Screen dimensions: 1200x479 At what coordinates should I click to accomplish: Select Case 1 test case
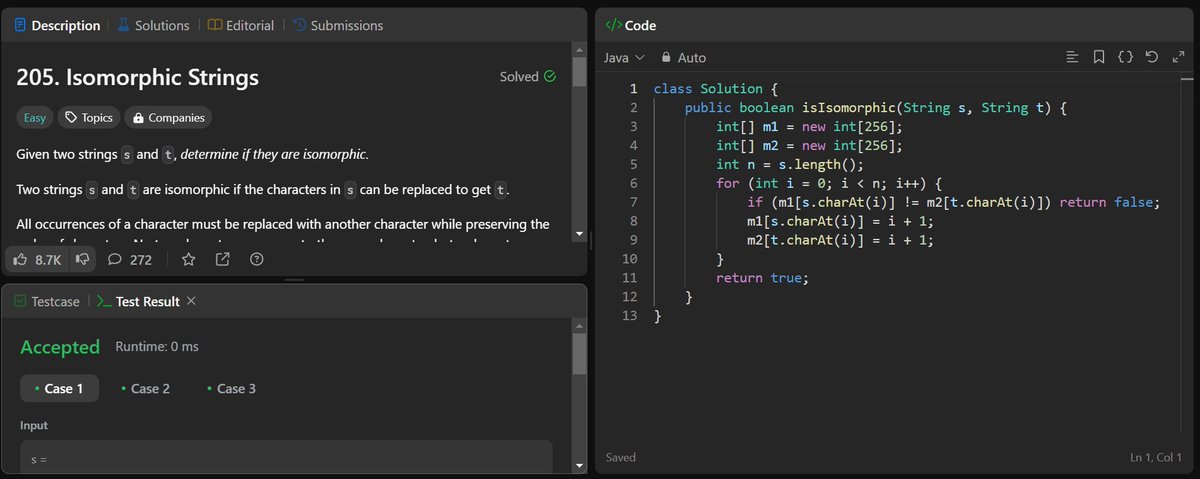point(59,388)
